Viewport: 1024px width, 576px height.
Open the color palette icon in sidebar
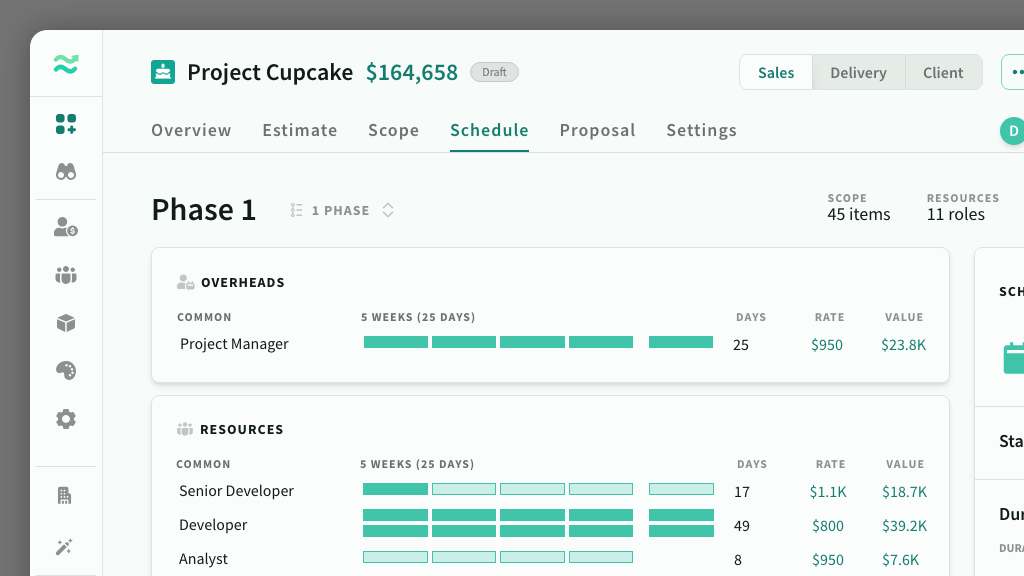pyautogui.click(x=66, y=371)
